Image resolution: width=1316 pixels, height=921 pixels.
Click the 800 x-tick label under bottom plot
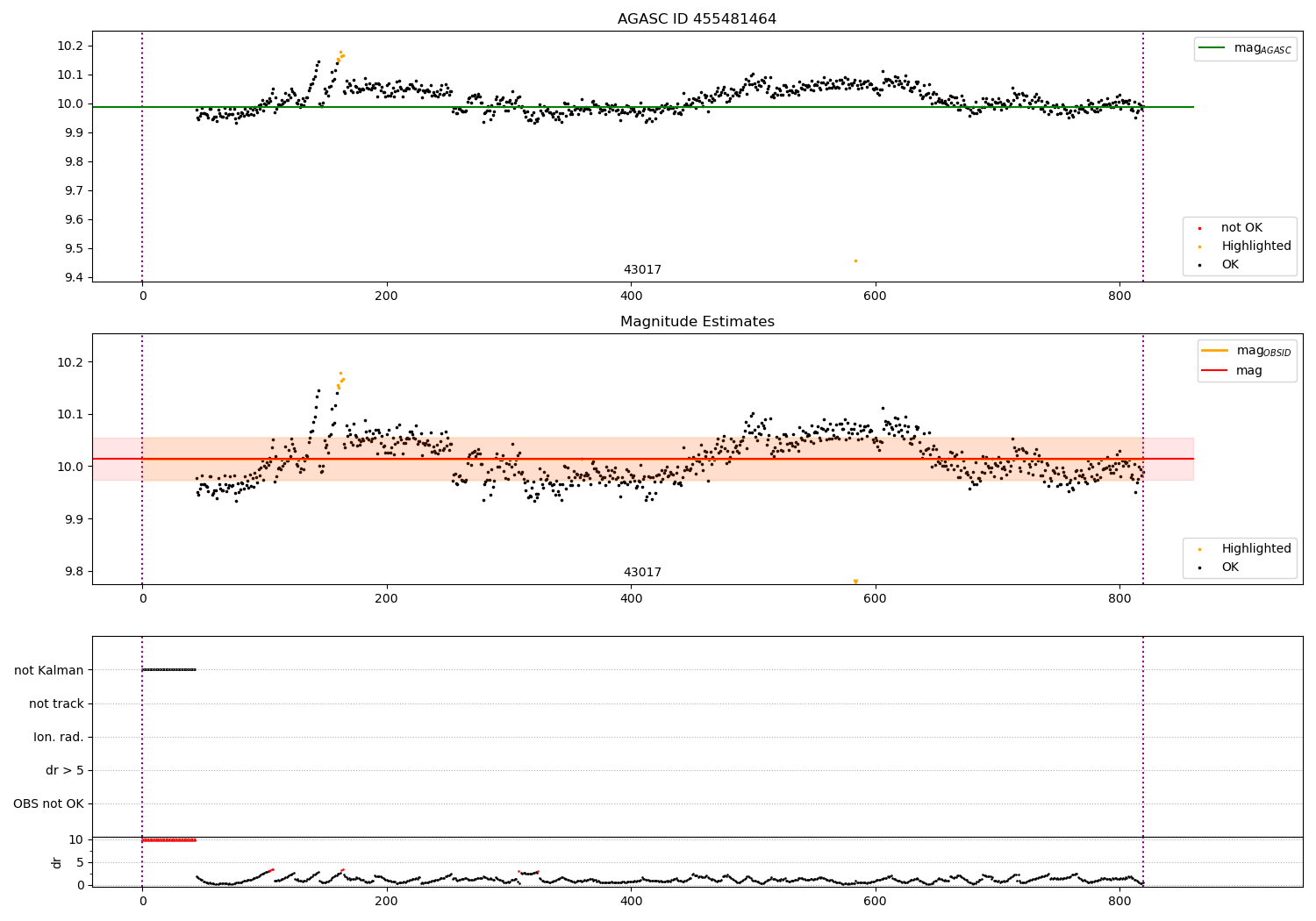(1119, 901)
